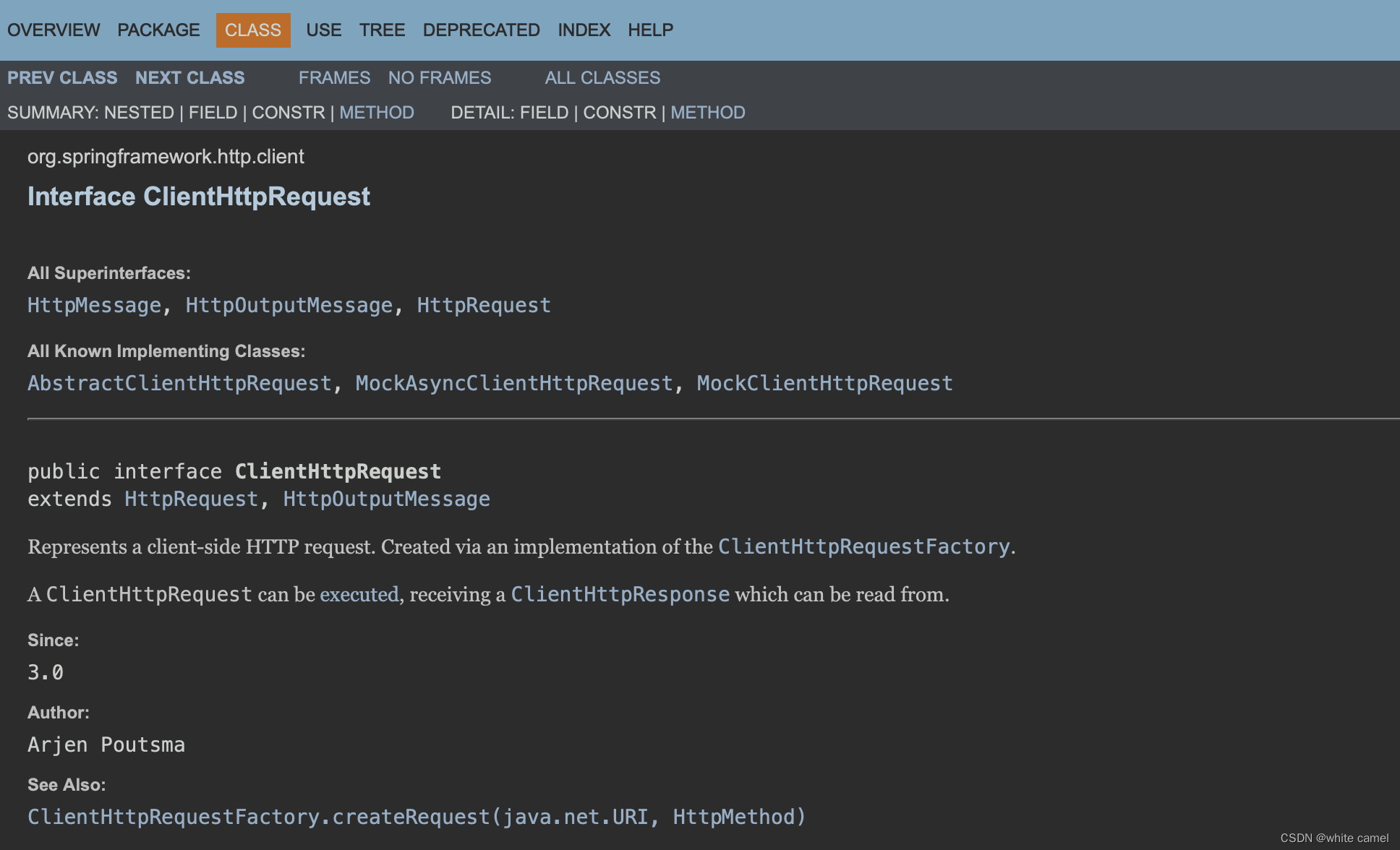This screenshot has width=1400, height=850.
Task: Open the TREE navigation tab
Action: coord(382,30)
